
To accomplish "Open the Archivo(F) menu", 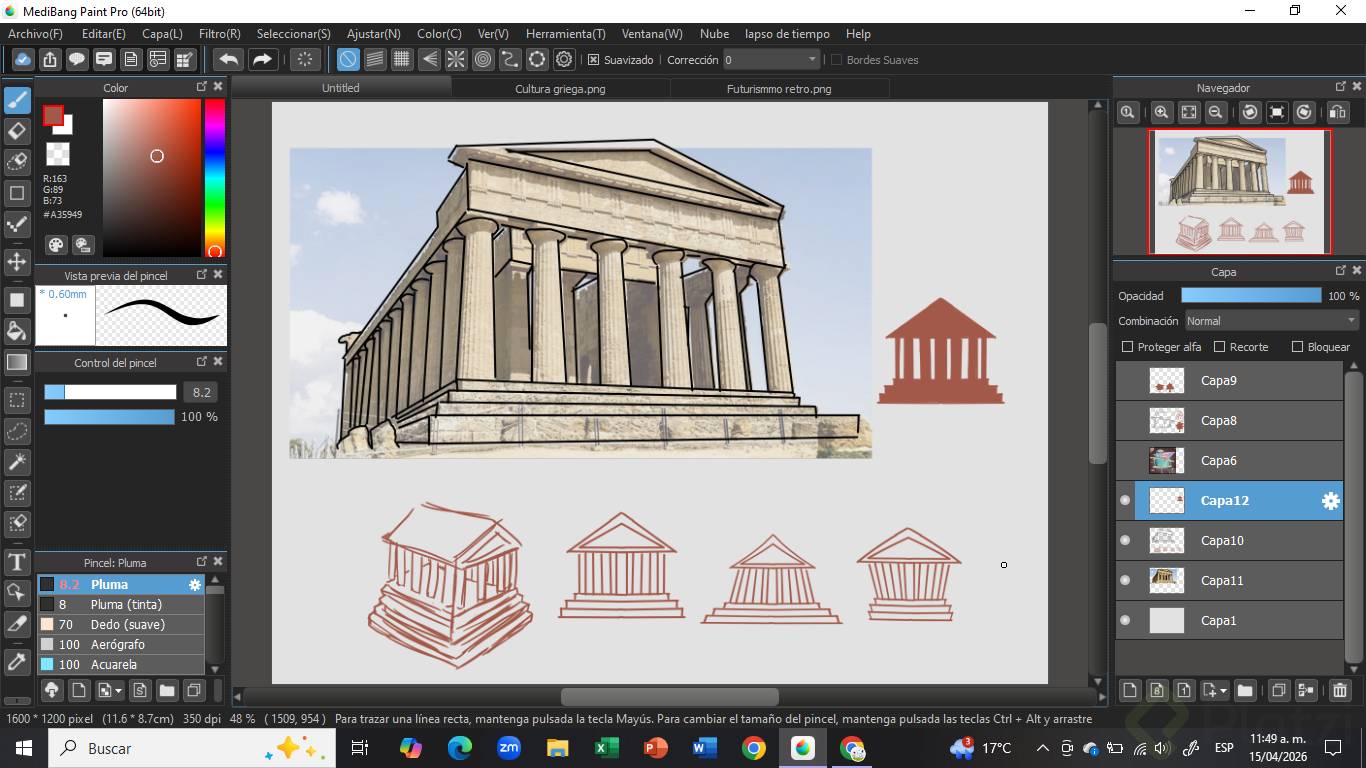I will click(x=35, y=34).
